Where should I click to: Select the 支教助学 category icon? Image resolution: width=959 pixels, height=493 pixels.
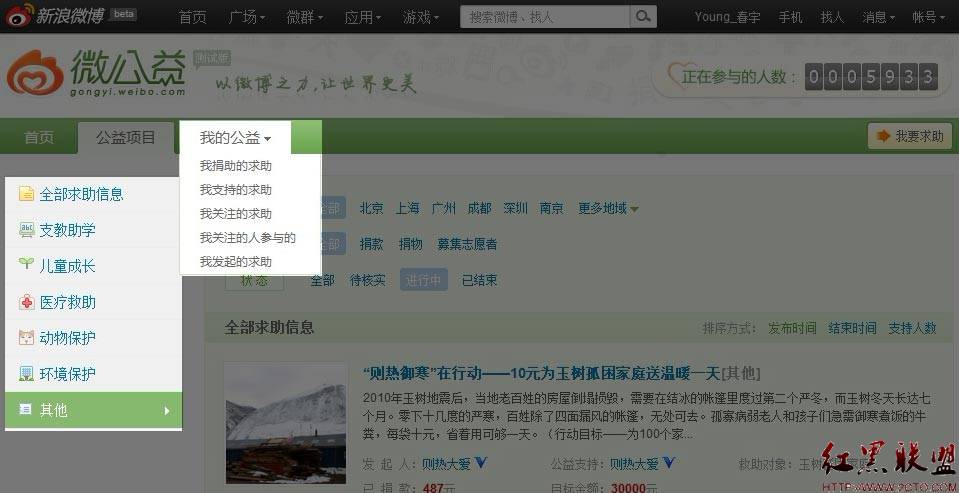pyautogui.click(x=26, y=230)
